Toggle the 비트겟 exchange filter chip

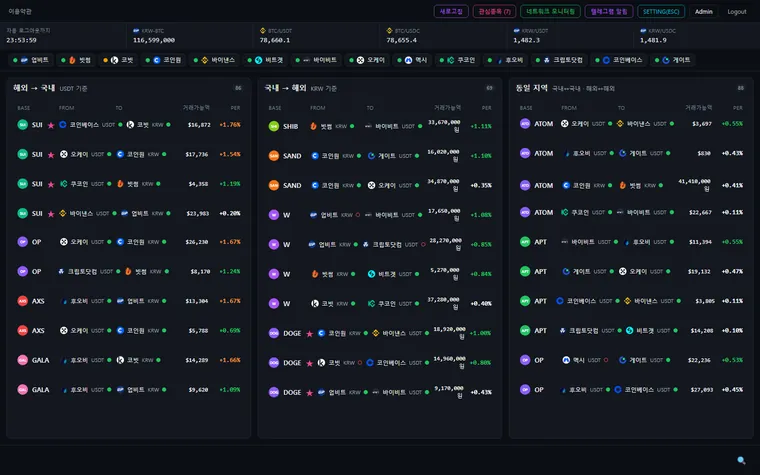[265, 60]
